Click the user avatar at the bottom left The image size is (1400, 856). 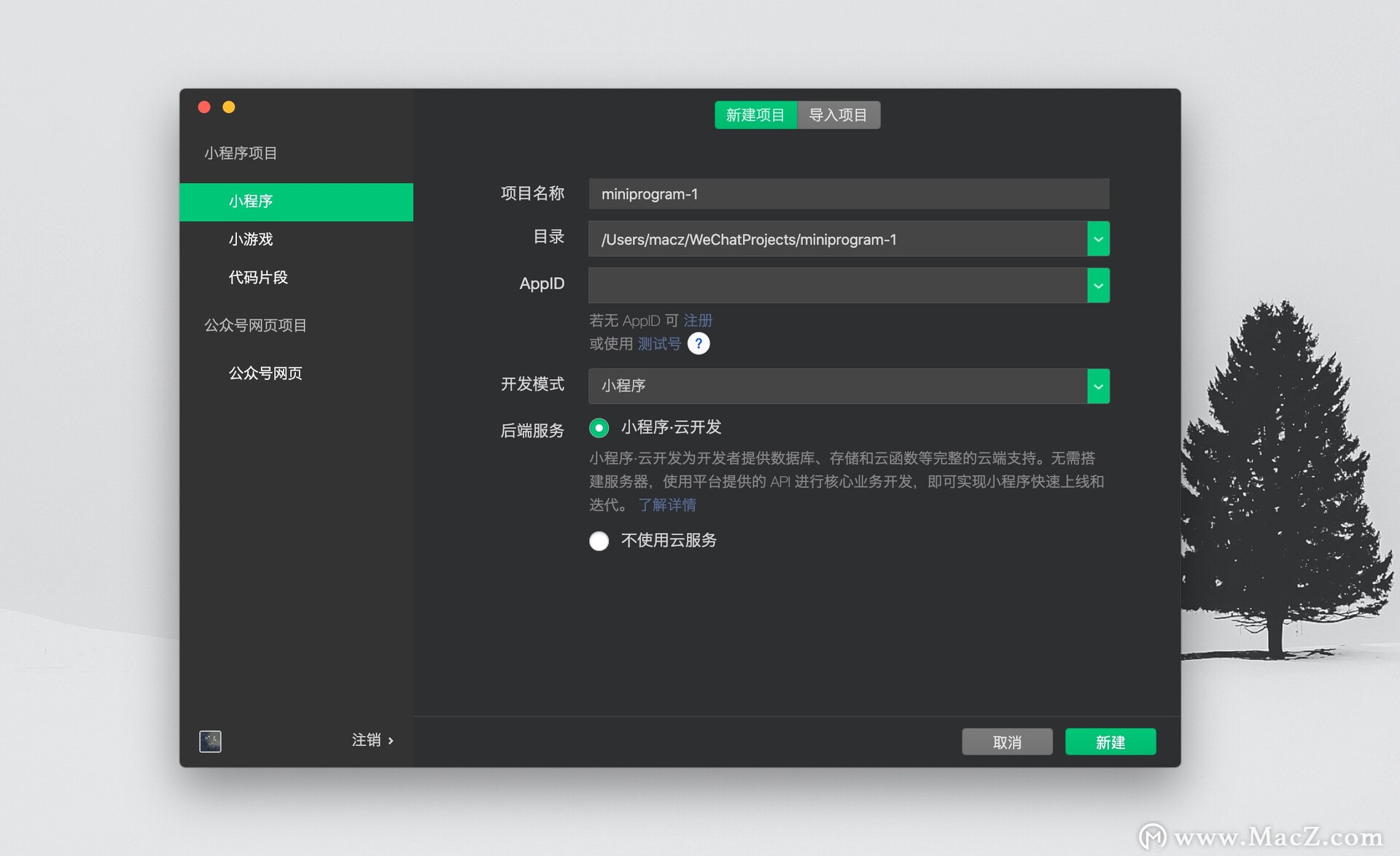[x=210, y=741]
